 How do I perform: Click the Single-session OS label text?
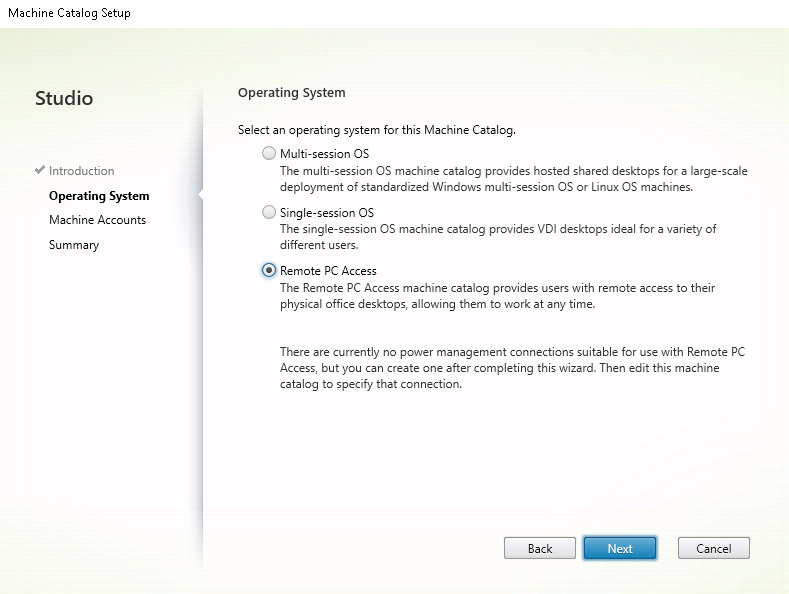[x=327, y=212]
